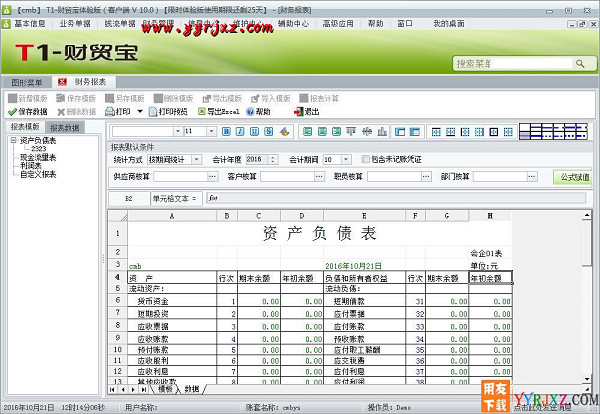Align cell text center
Viewport: 600px width, 414px height.
[x=322, y=132]
